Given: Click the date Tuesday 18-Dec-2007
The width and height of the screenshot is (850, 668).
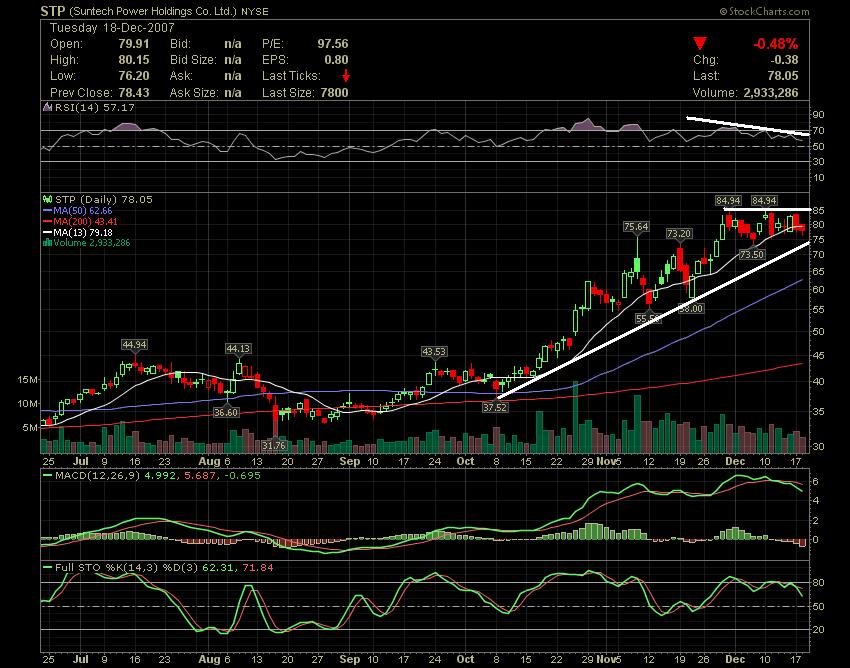Looking at the screenshot, I should click(112, 28).
